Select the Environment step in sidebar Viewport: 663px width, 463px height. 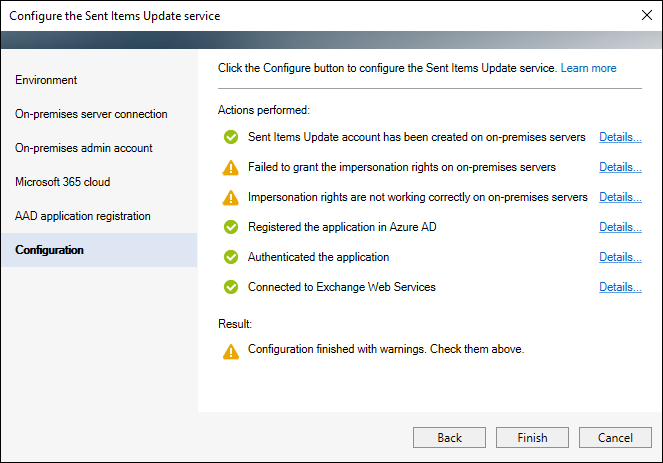(46, 80)
